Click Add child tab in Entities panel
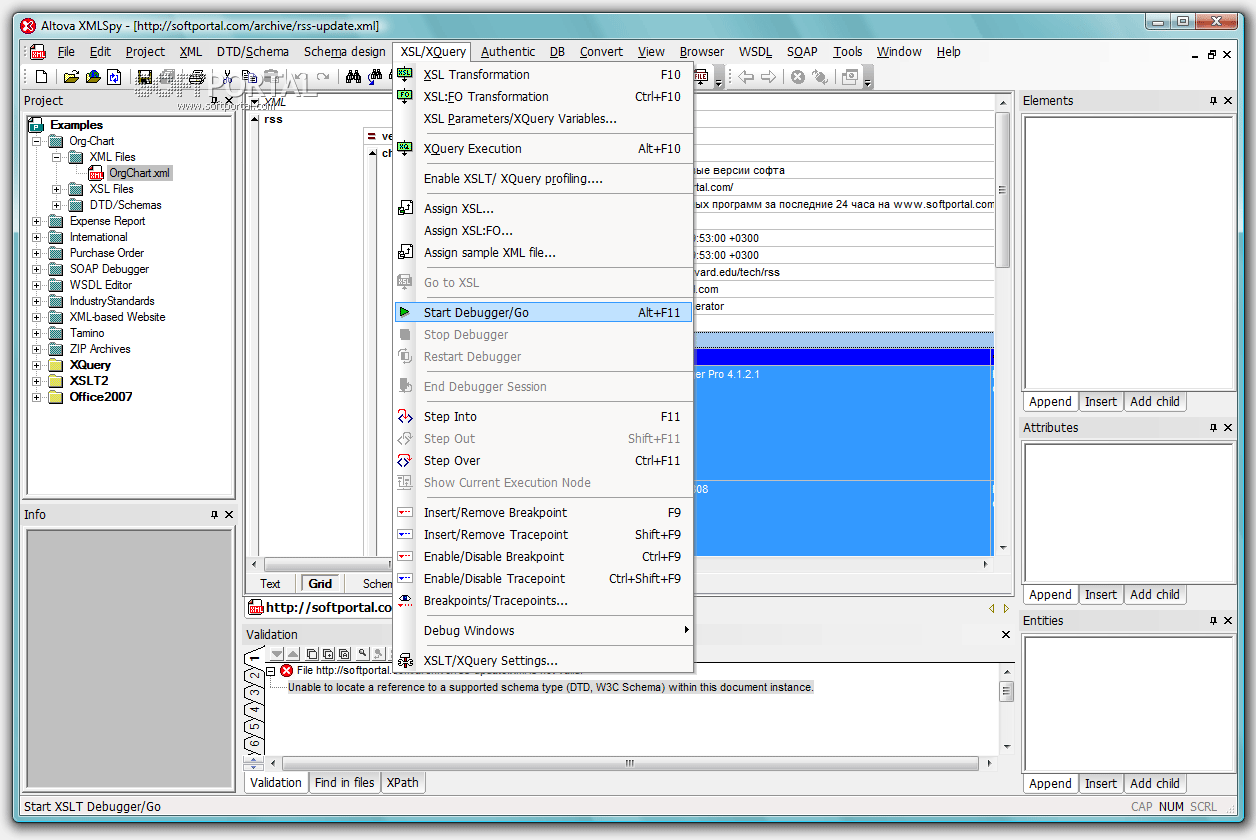 pos(1155,784)
